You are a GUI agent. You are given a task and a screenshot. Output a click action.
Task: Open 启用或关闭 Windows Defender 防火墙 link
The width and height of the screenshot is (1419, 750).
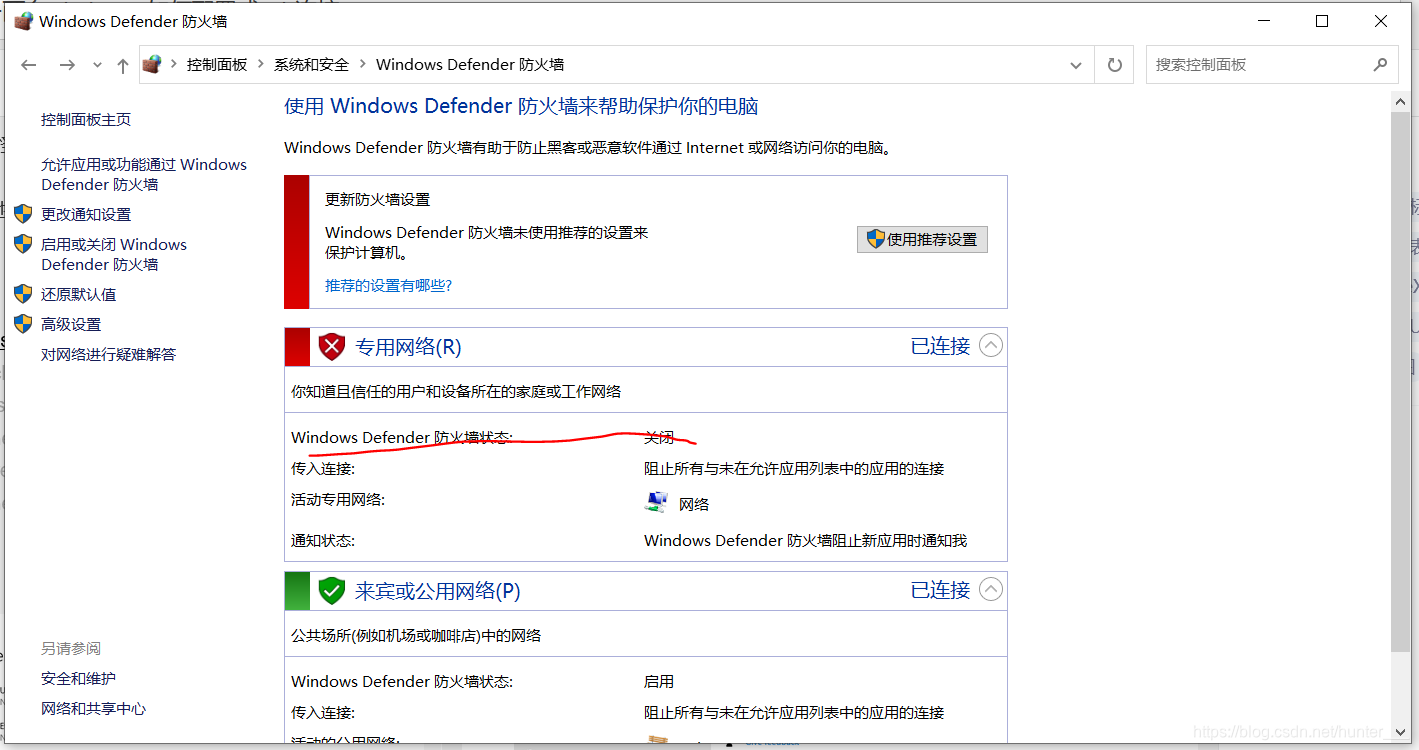pyautogui.click(x=114, y=254)
